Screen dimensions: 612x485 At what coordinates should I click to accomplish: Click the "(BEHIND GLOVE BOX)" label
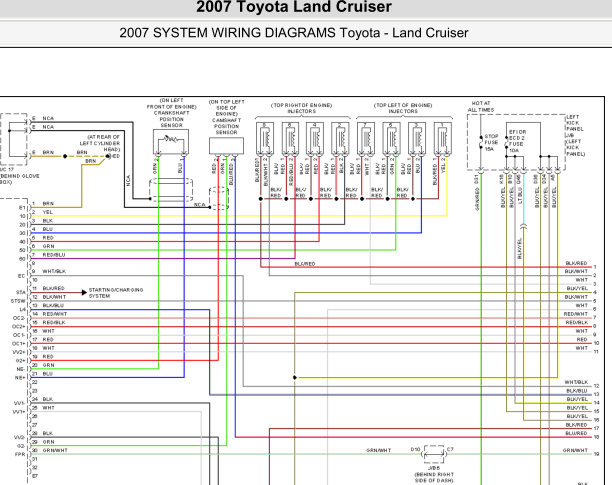point(18,179)
